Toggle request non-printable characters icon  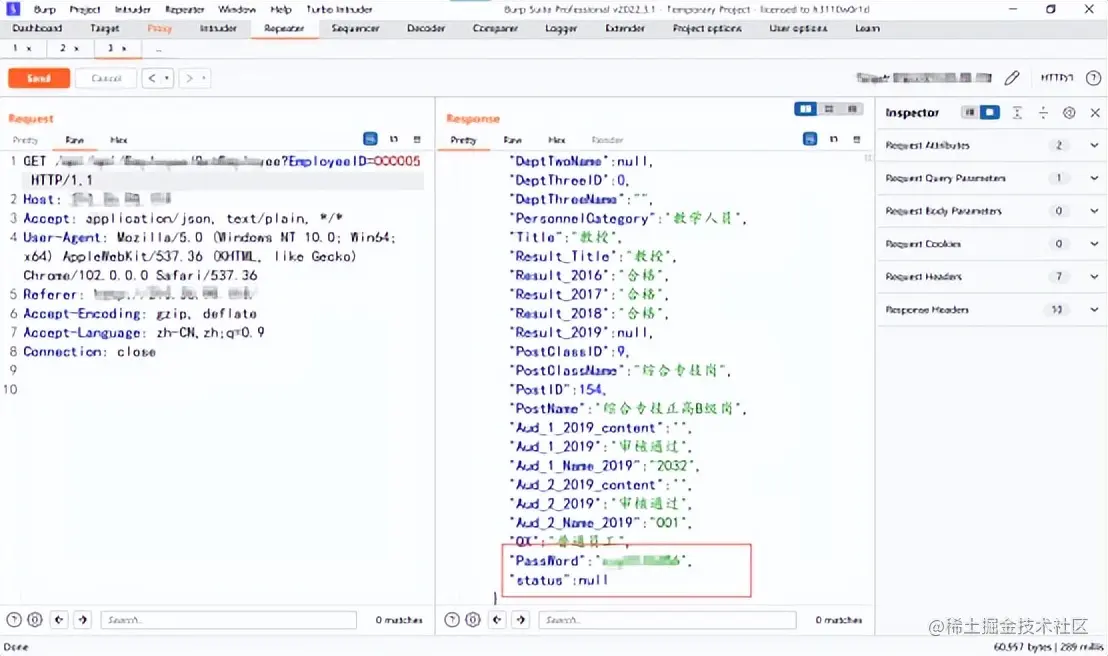point(394,139)
